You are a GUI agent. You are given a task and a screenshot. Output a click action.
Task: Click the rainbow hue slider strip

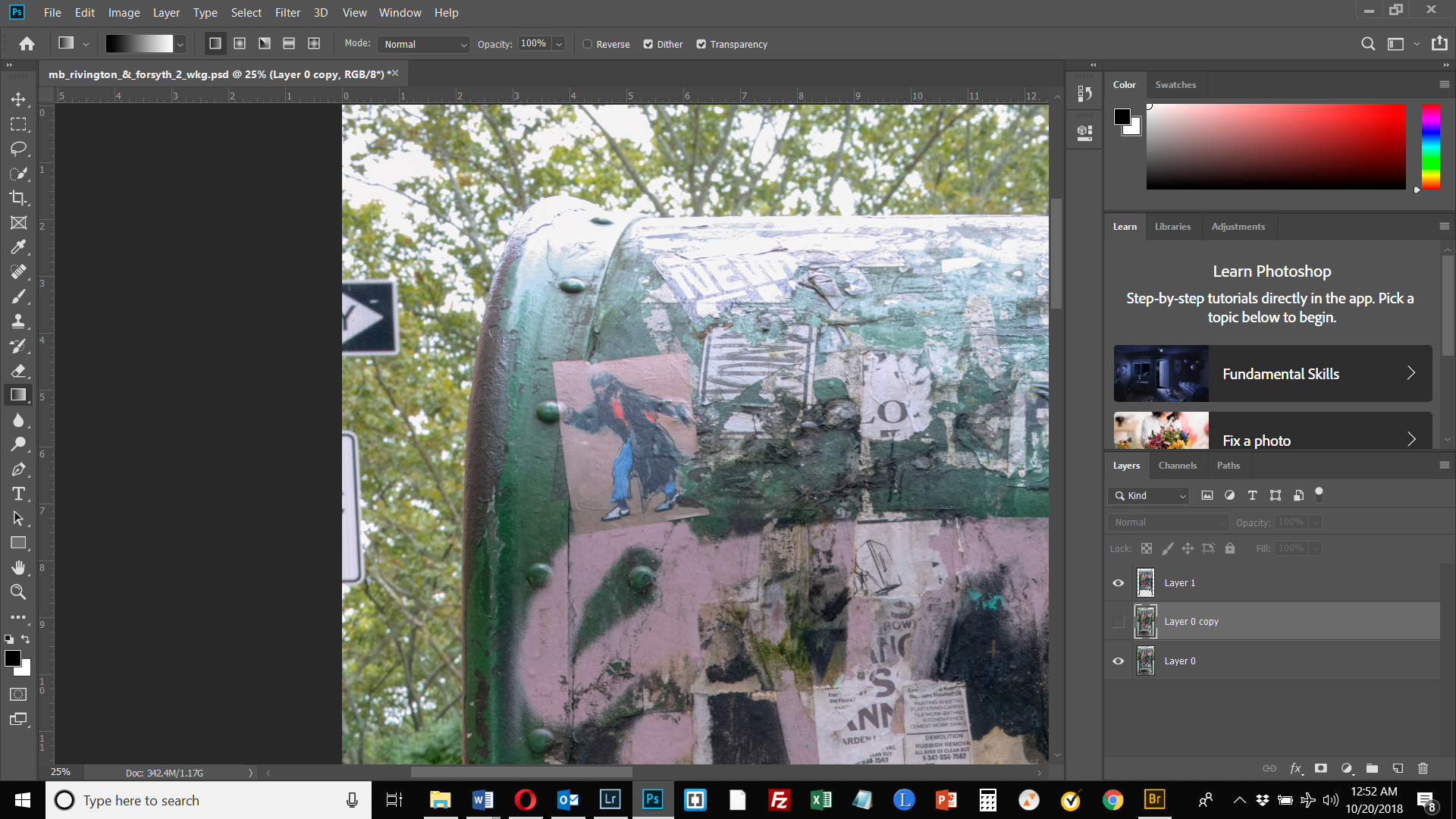1430,146
